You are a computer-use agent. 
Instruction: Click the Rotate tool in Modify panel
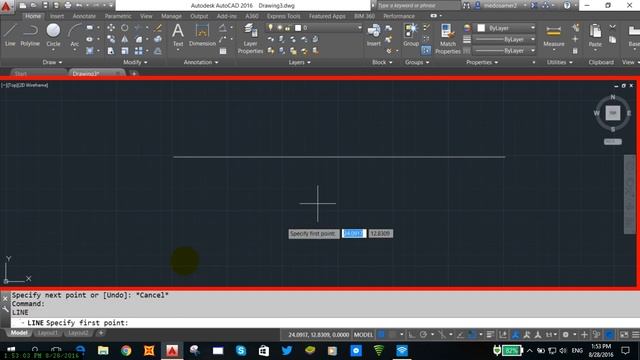click(124, 28)
